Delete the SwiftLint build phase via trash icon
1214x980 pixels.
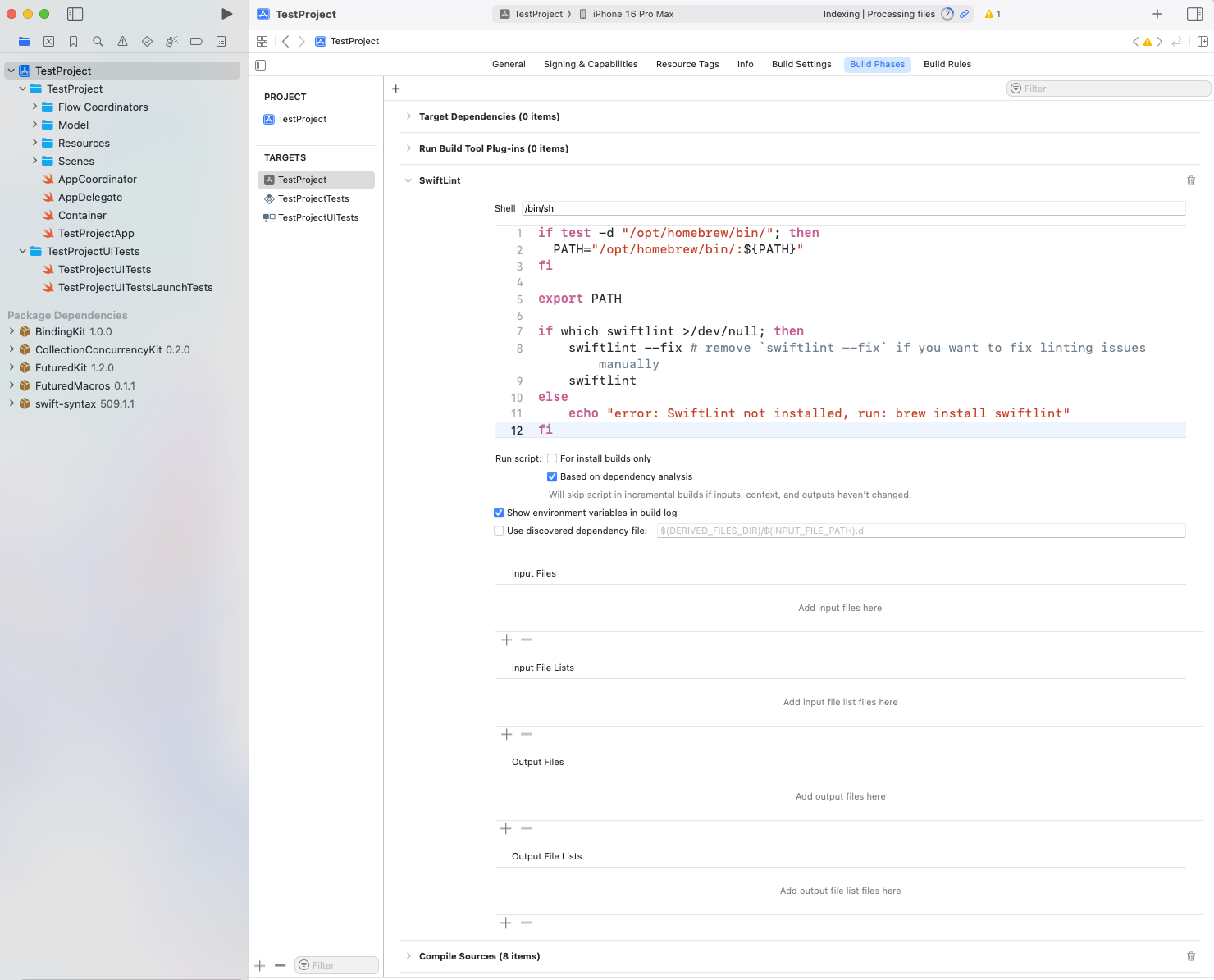coord(1191,180)
